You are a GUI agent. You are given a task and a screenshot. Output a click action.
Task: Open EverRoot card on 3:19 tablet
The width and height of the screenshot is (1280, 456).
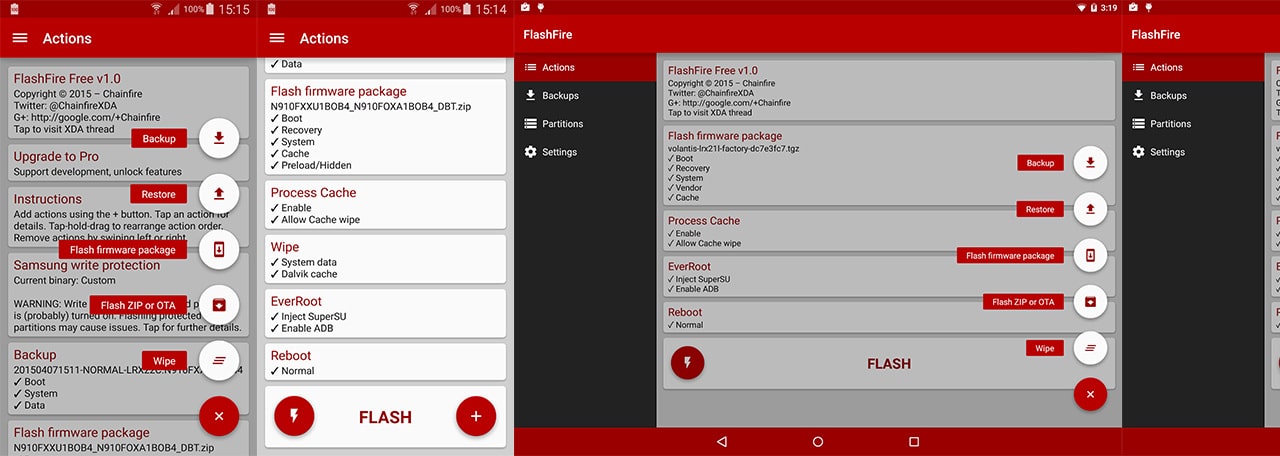(x=890, y=276)
